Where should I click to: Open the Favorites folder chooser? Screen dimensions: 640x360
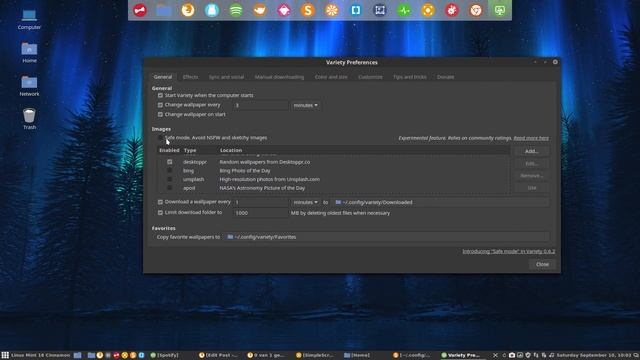click(386, 237)
